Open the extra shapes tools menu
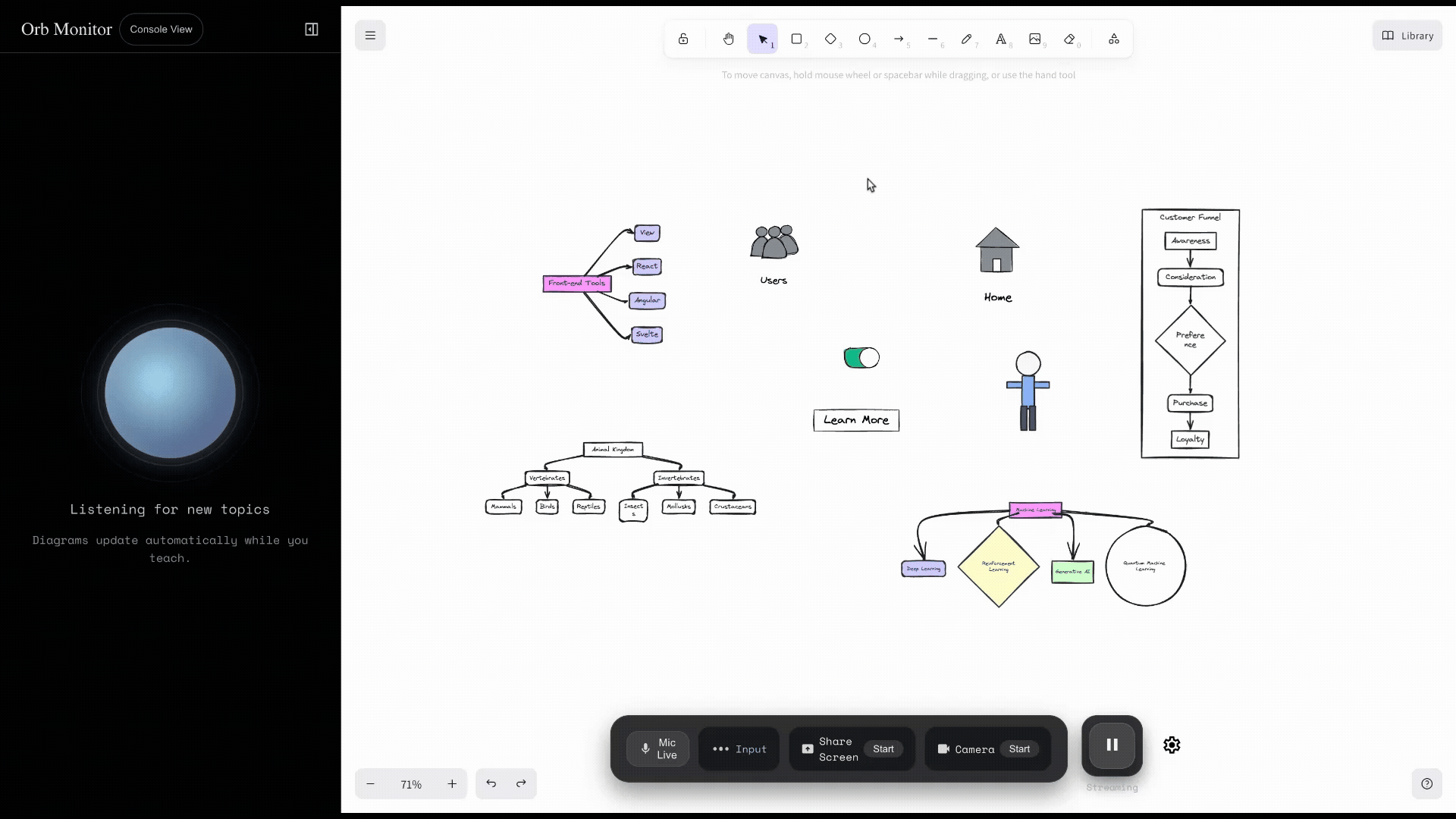This screenshot has width=1456, height=819. (x=1113, y=39)
